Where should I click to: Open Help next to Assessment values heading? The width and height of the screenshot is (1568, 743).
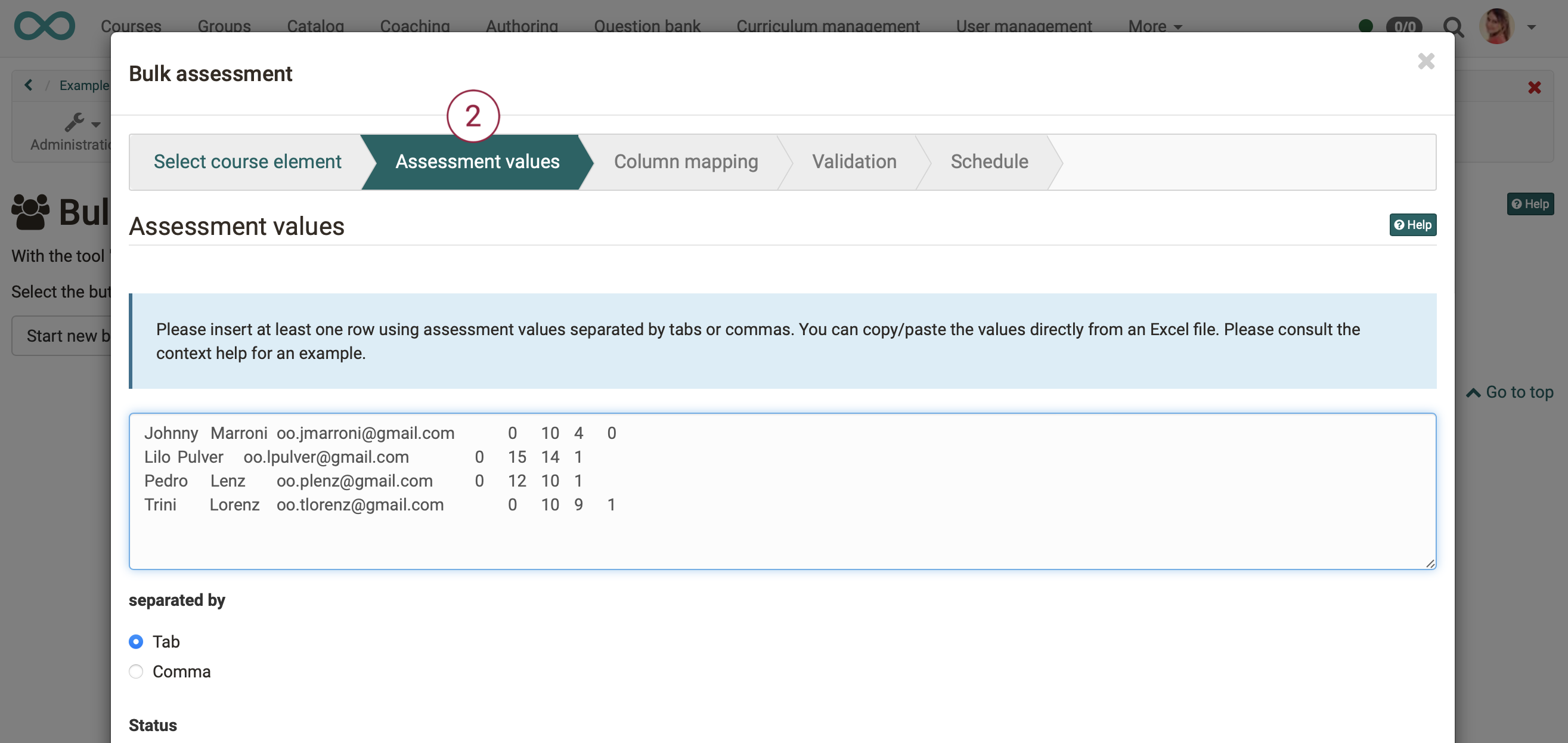[1412, 225]
